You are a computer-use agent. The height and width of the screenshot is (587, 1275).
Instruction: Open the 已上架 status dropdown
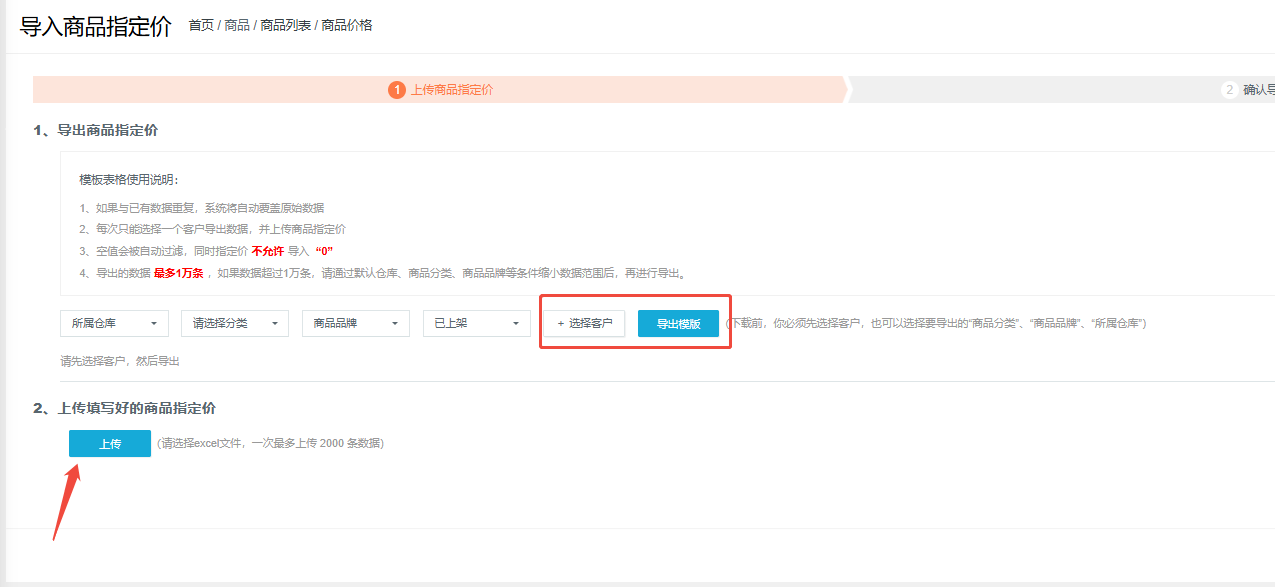pyautogui.click(x=477, y=323)
